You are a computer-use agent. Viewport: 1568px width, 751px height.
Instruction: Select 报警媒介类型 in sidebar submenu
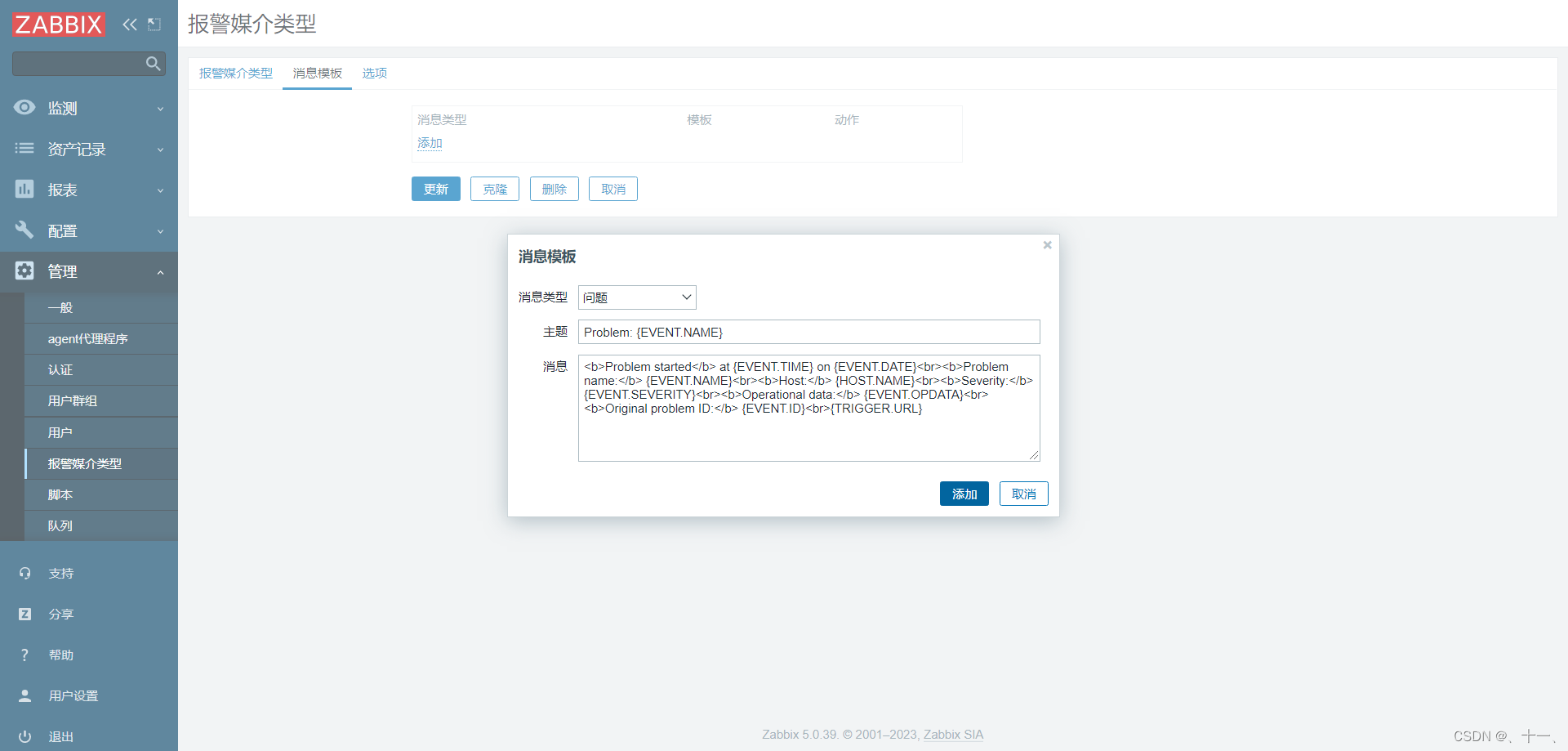point(101,463)
